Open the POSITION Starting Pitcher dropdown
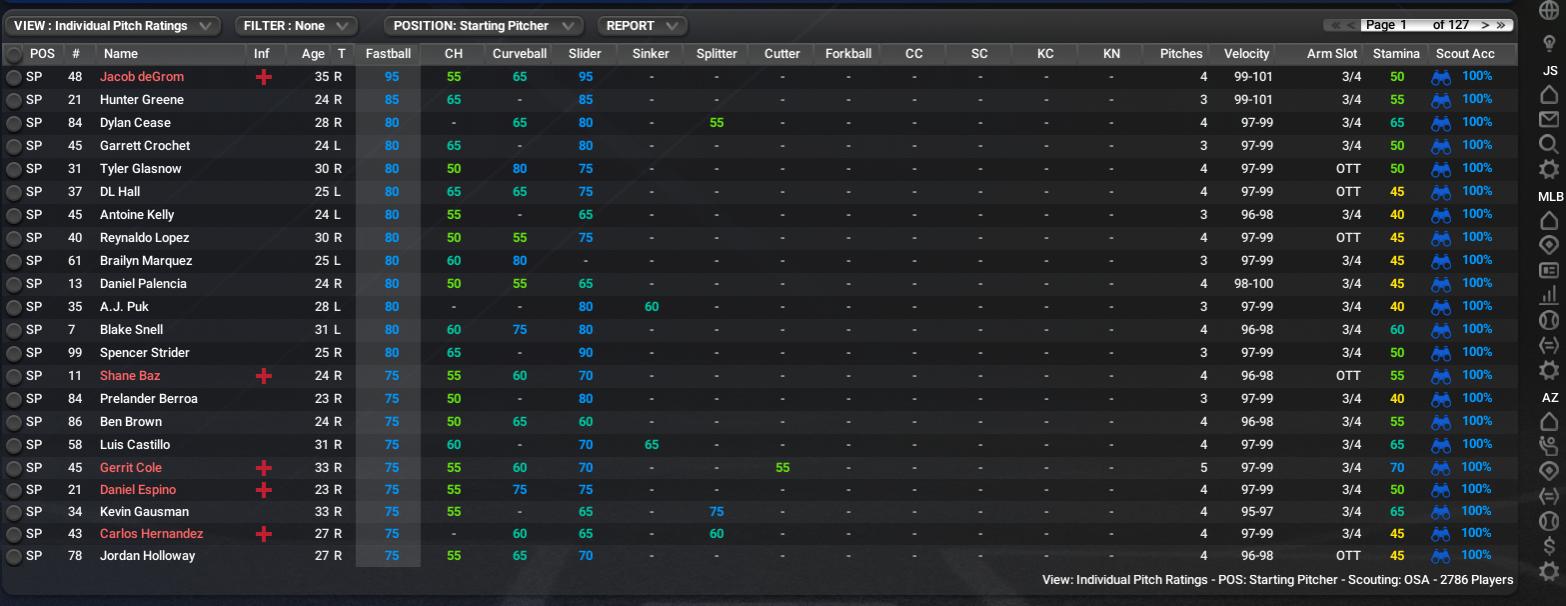The image size is (1566, 606). click(x=483, y=26)
